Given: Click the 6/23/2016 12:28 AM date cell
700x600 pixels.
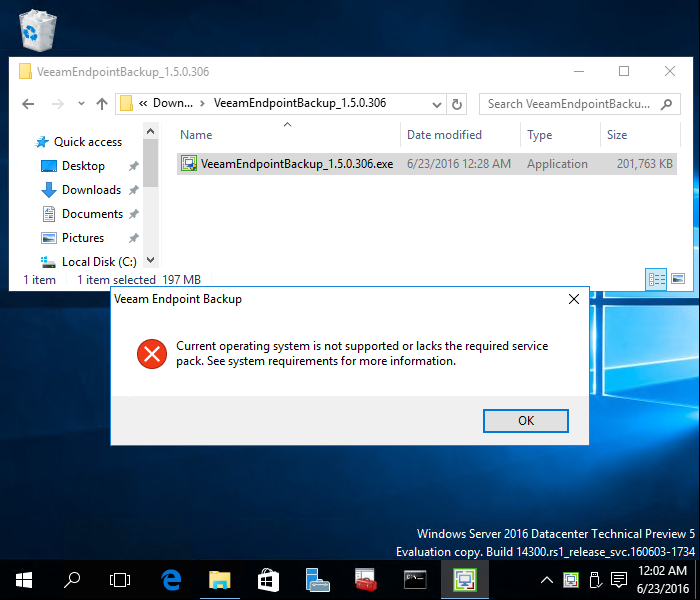Looking at the screenshot, I should [x=459, y=164].
